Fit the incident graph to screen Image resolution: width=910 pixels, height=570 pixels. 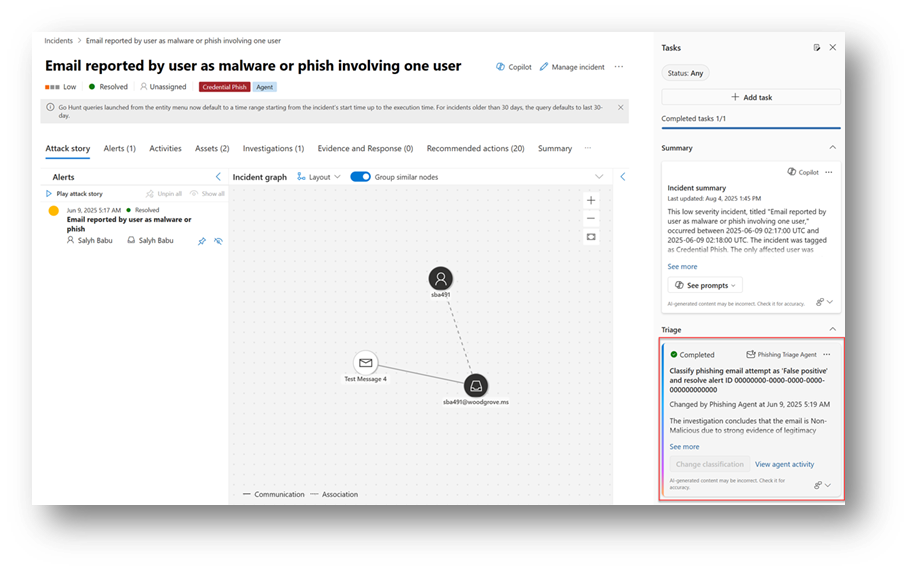tap(591, 237)
